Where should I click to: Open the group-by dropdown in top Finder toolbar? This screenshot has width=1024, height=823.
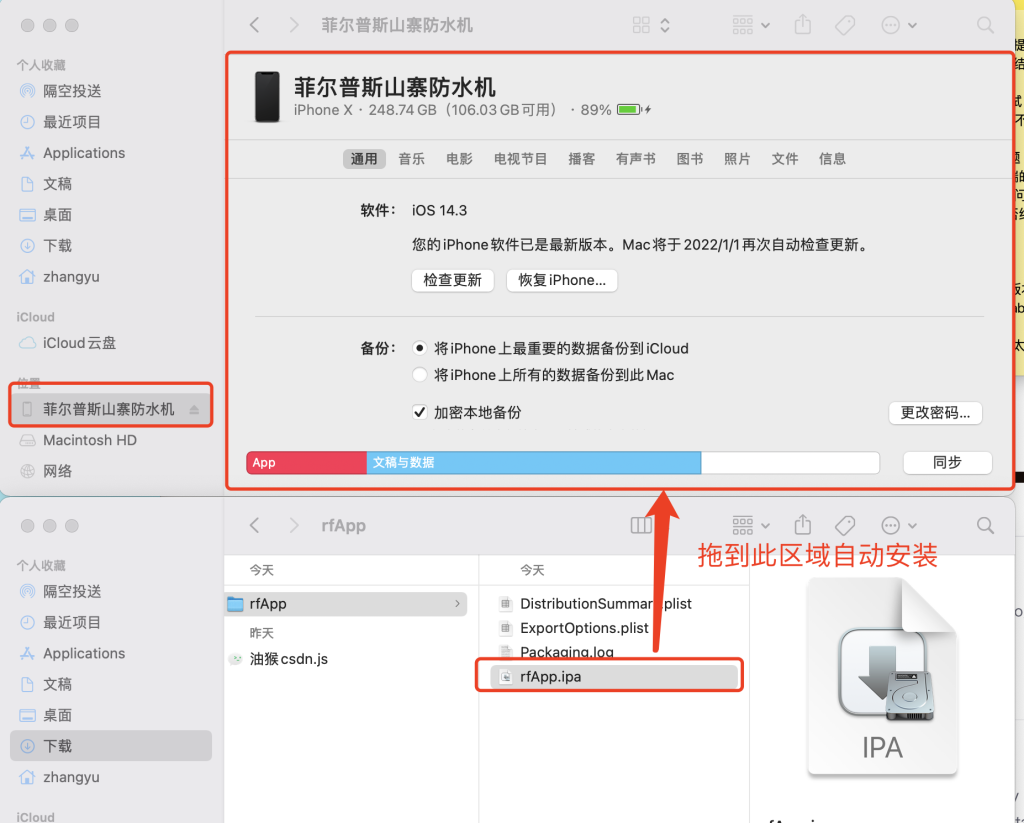[750, 25]
